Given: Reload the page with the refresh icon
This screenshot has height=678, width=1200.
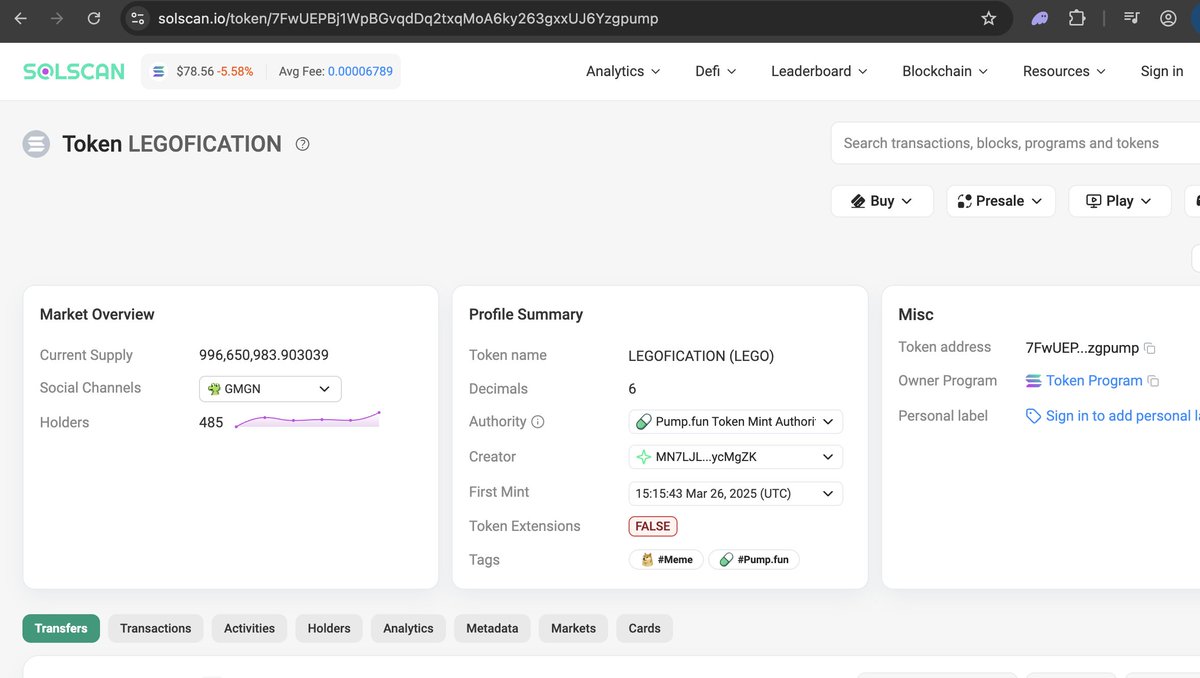Looking at the screenshot, I should click(x=93, y=18).
